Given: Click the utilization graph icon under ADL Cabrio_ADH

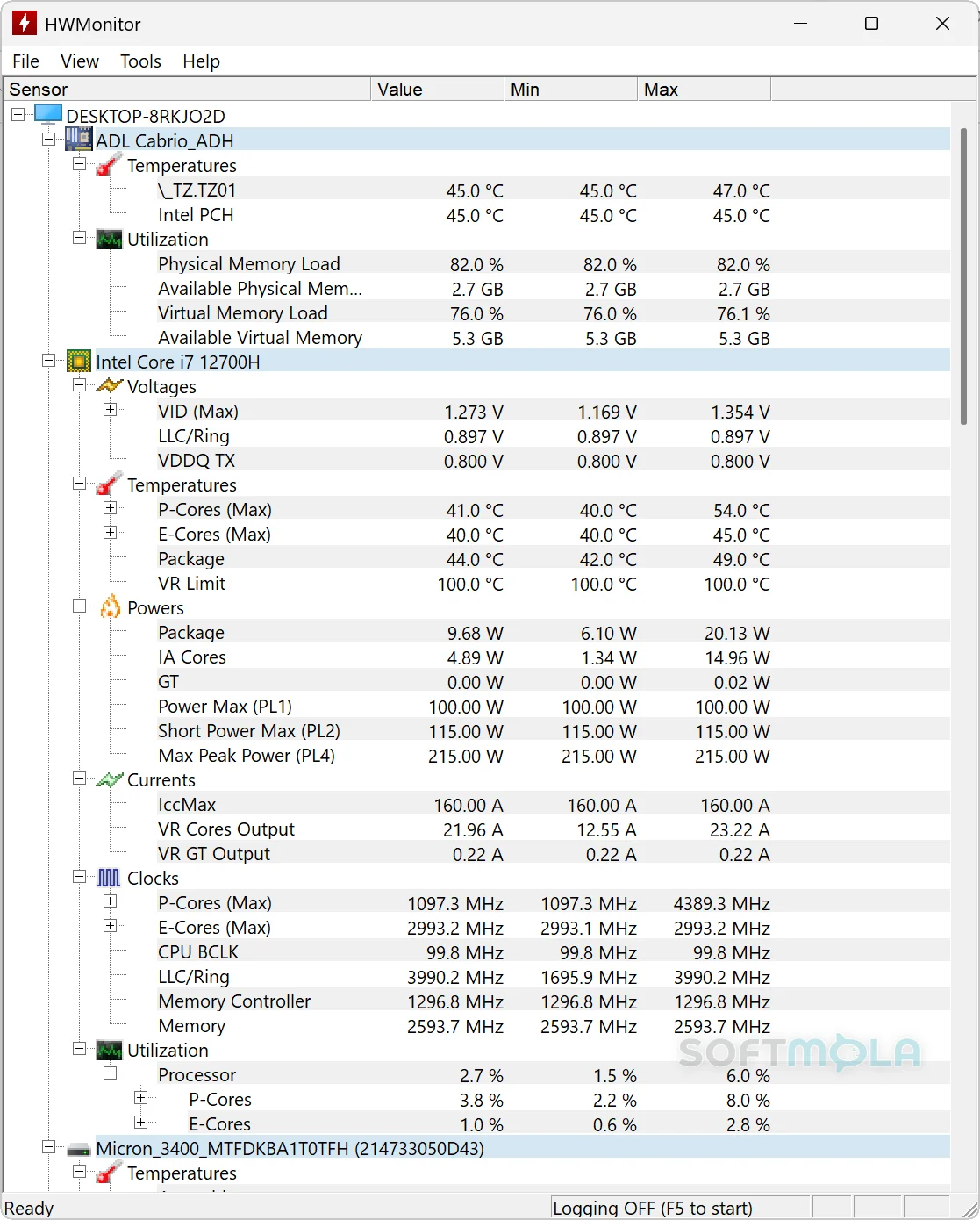Looking at the screenshot, I should [x=109, y=239].
